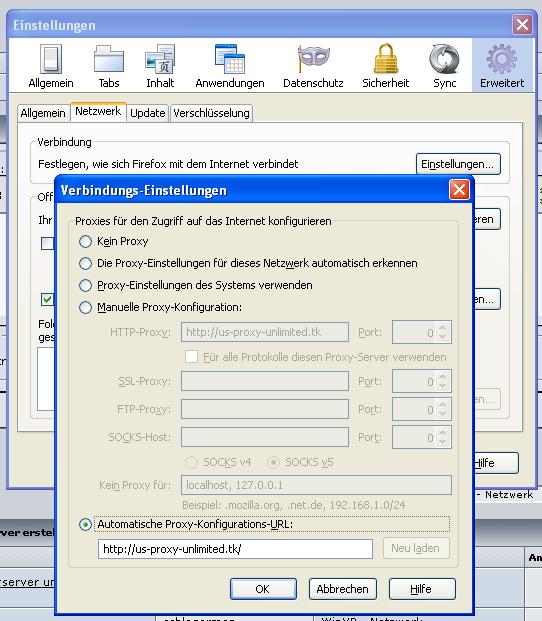Switch to the Allgemein sub-tab
This screenshot has height=621, width=542.
pos(43,113)
